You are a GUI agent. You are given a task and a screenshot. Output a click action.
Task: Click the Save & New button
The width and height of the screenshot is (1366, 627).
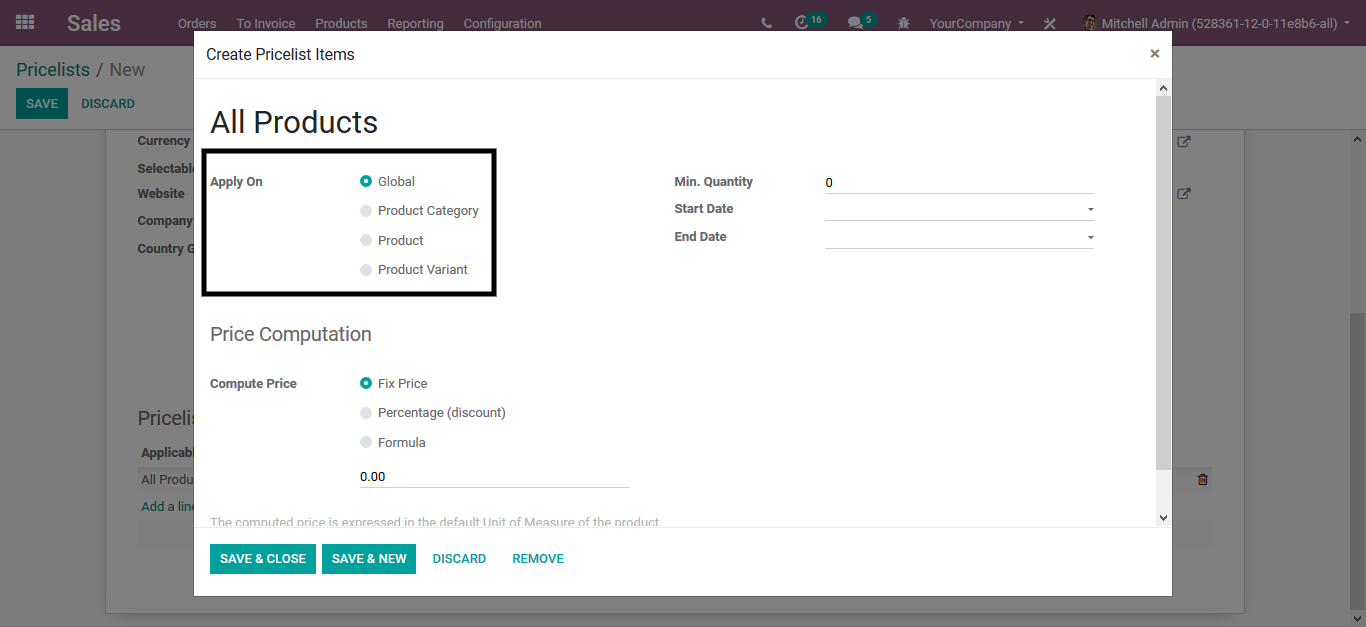[369, 559]
